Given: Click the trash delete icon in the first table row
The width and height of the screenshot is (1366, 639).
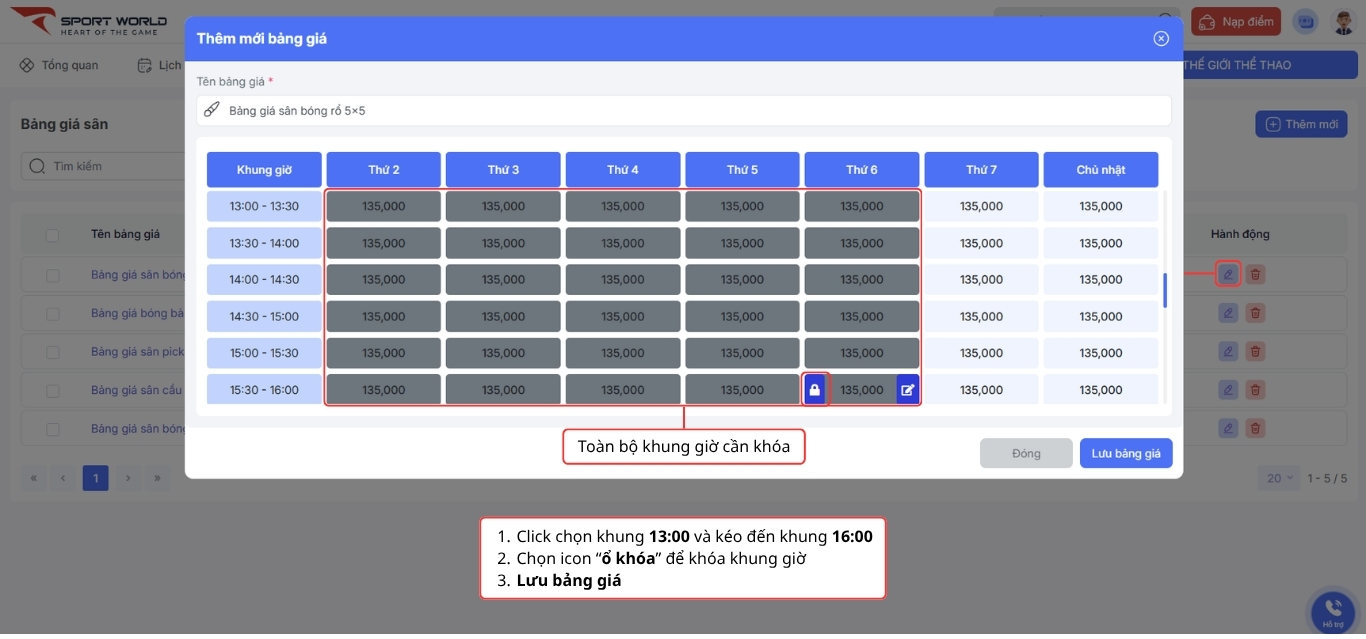Looking at the screenshot, I should 1255,274.
